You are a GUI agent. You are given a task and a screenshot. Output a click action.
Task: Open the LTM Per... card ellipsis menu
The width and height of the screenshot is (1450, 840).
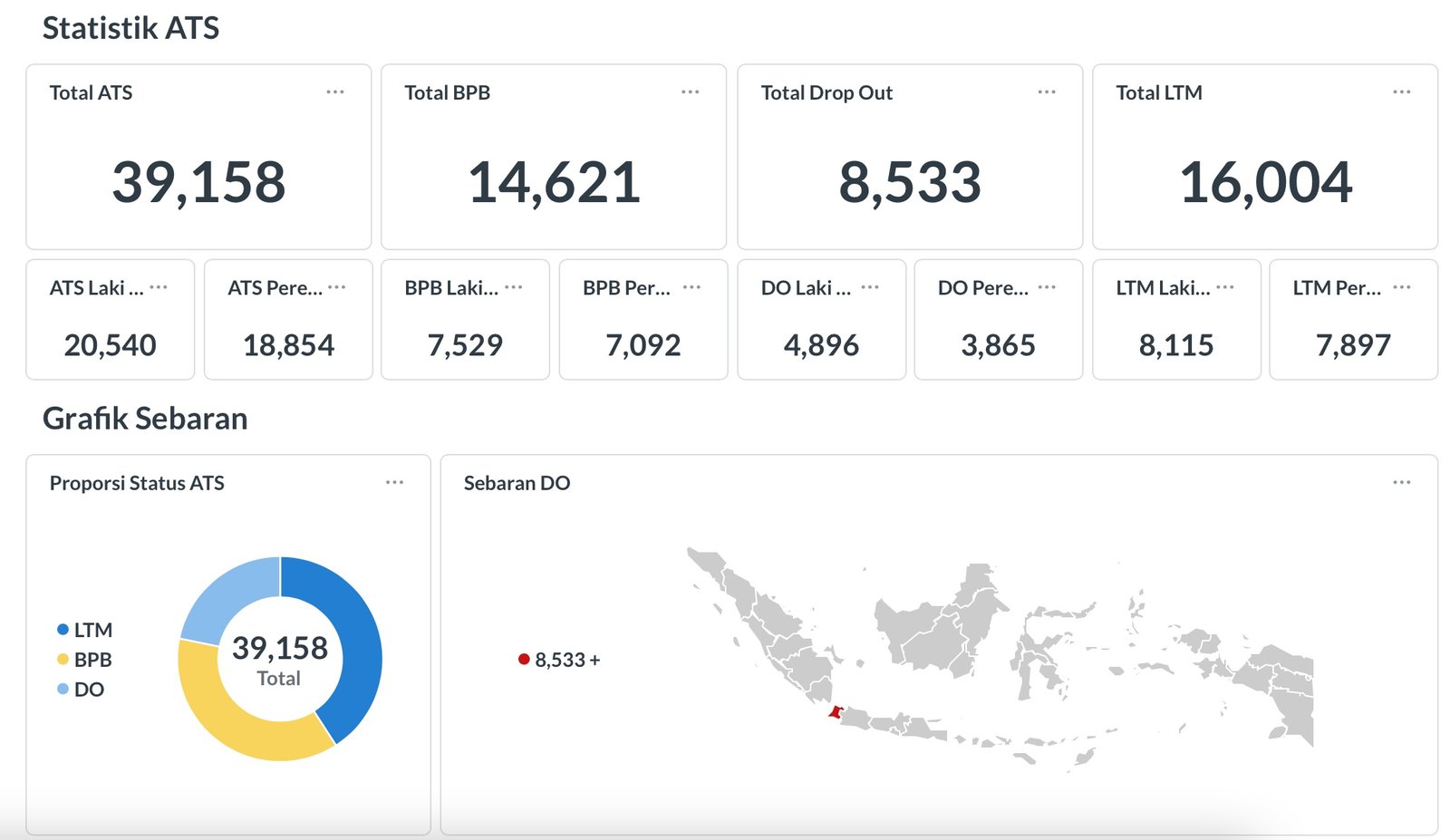[x=1402, y=287]
